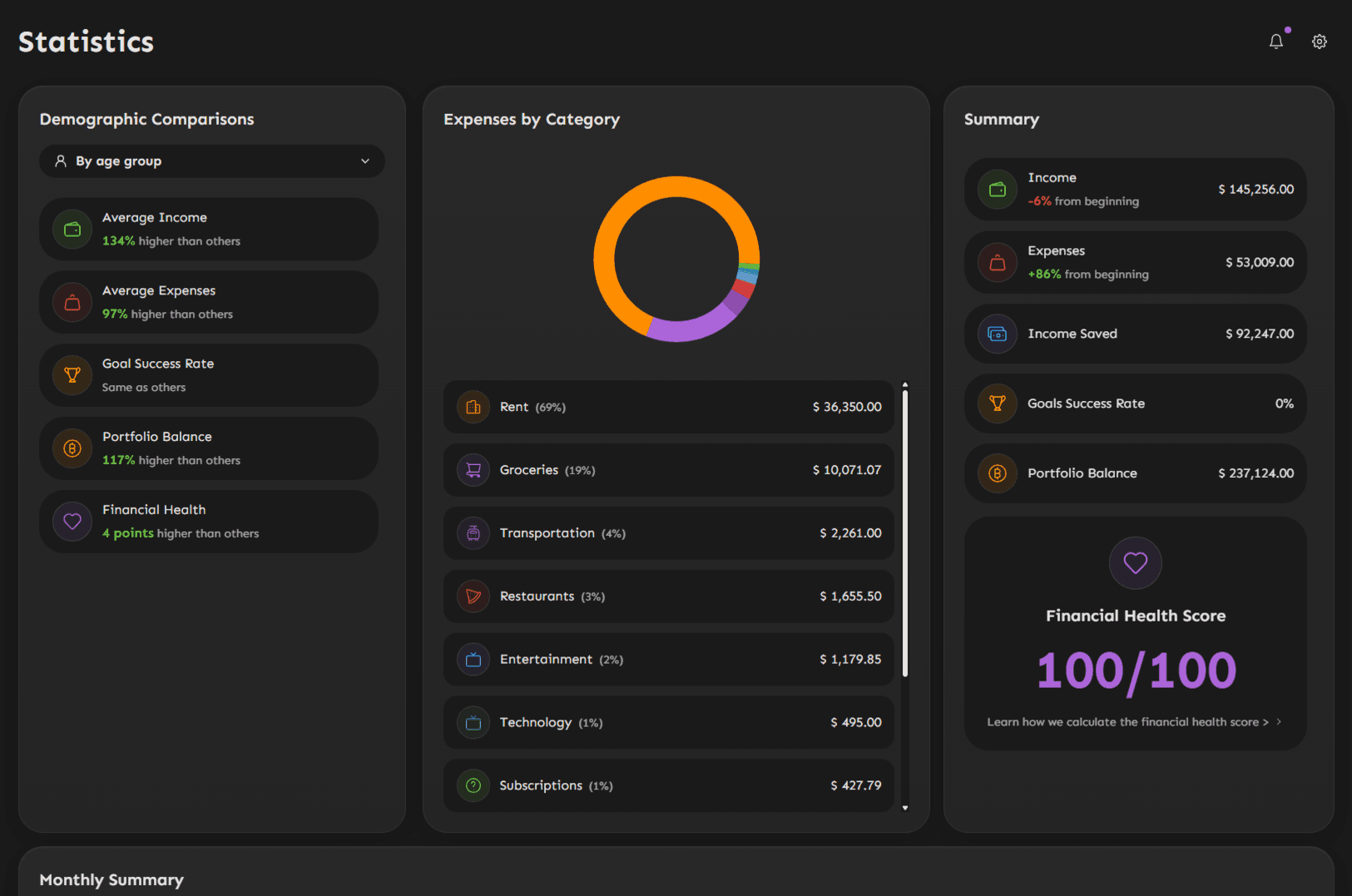Viewport: 1352px width, 896px height.
Task: Click the orange Rent segment of the donut chart
Action: click(616, 216)
